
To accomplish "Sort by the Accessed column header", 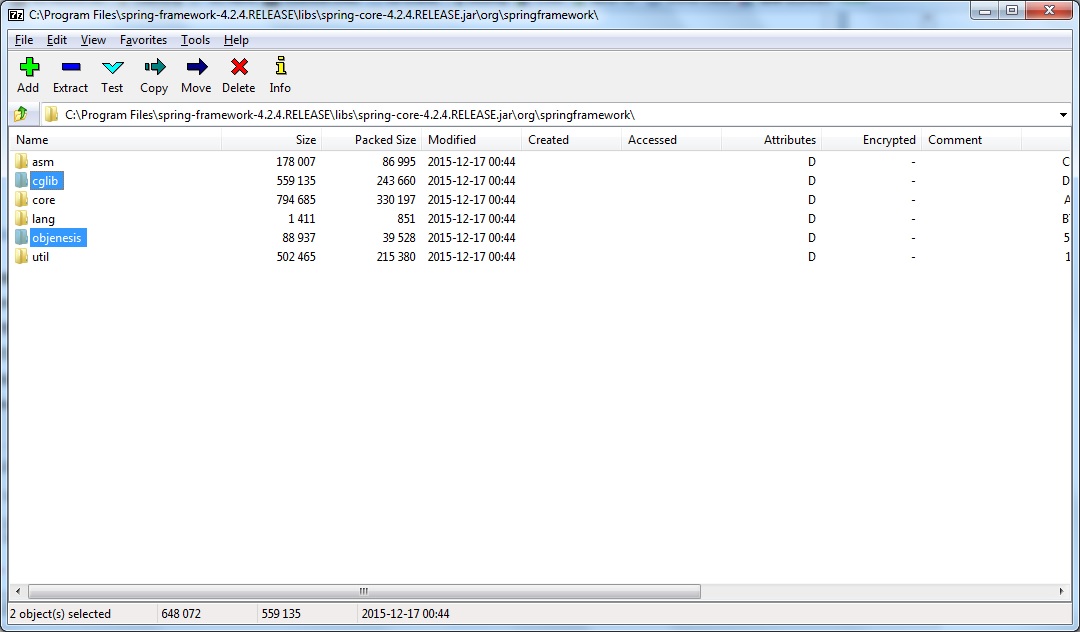I will coord(672,140).
